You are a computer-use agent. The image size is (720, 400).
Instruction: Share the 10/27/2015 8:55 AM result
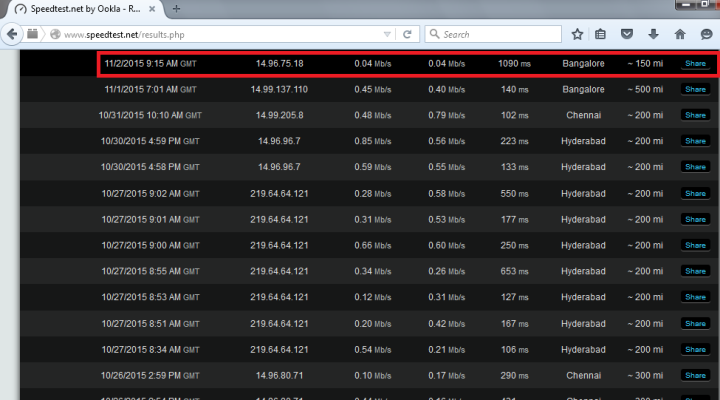point(695,271)
